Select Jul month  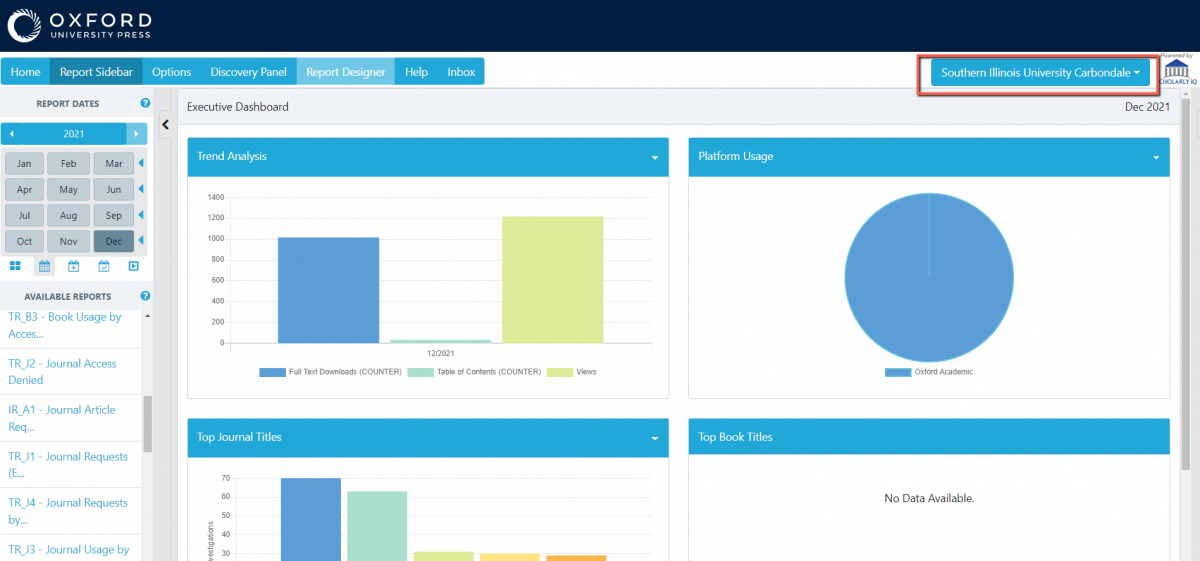(x=24, y=215)
